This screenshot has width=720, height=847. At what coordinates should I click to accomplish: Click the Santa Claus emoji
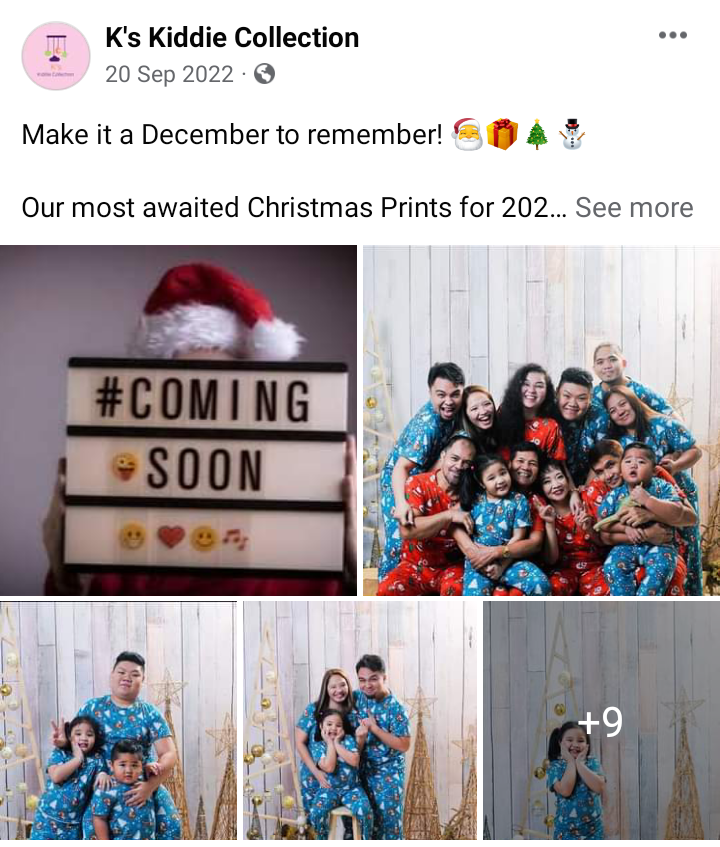pos(467,135)
